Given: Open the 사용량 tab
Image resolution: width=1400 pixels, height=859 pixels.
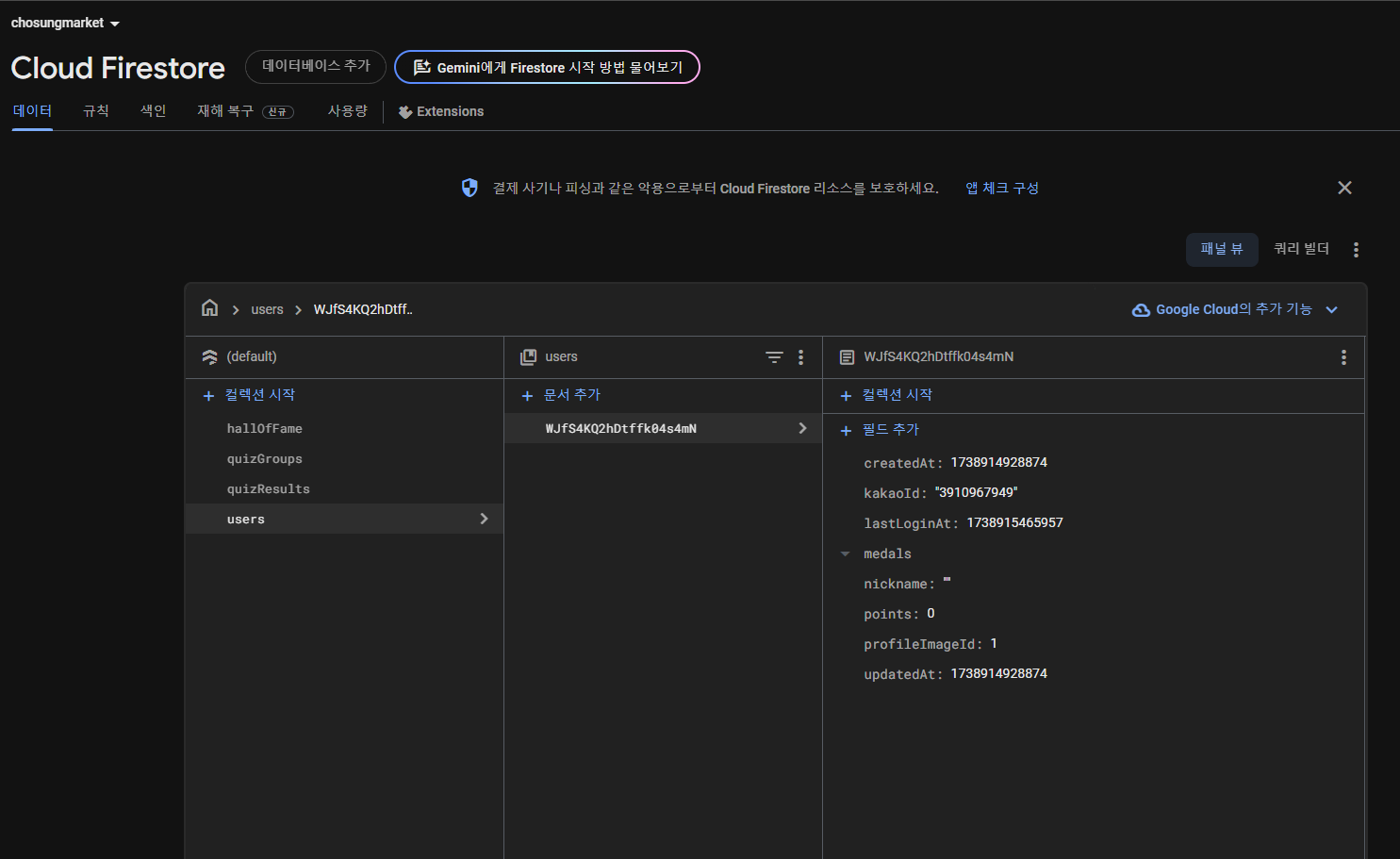Looking at the screenshot, I should click(x=348, y=111).
